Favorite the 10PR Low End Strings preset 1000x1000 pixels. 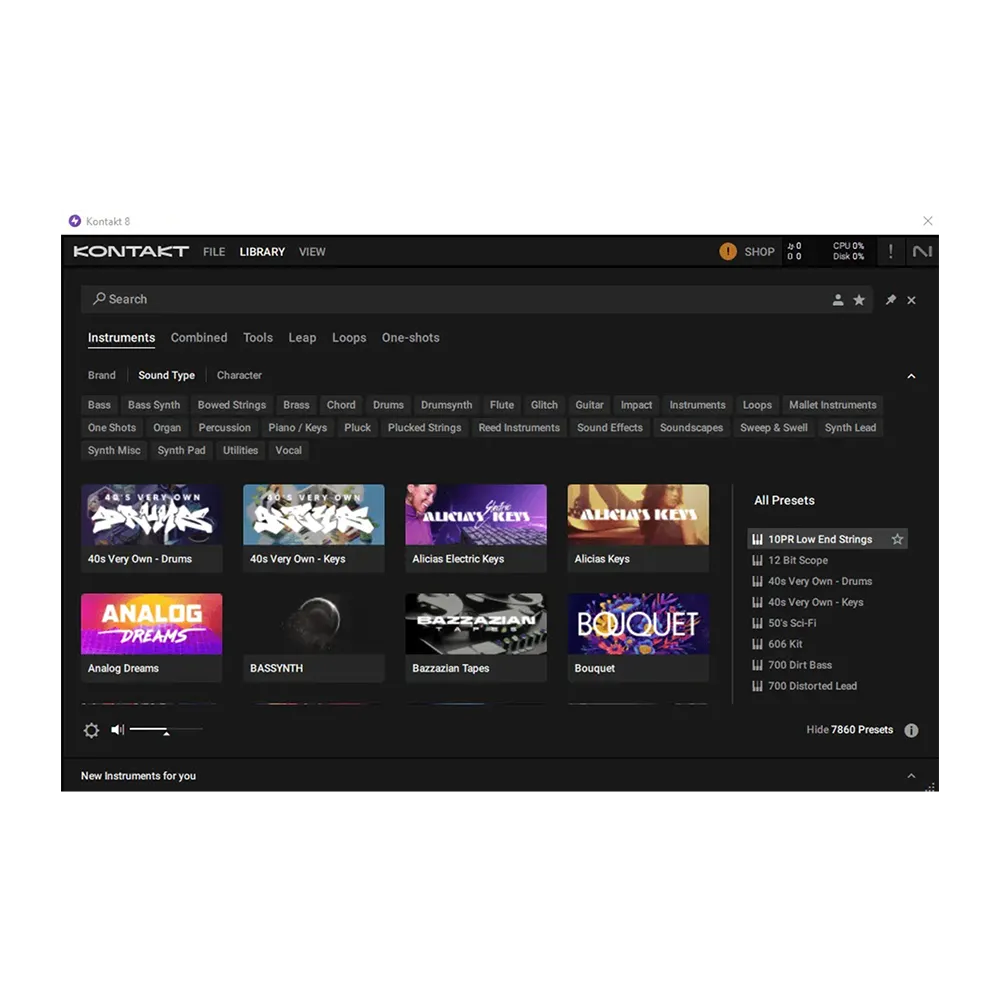pyautogui.click(x=897, y=539)
